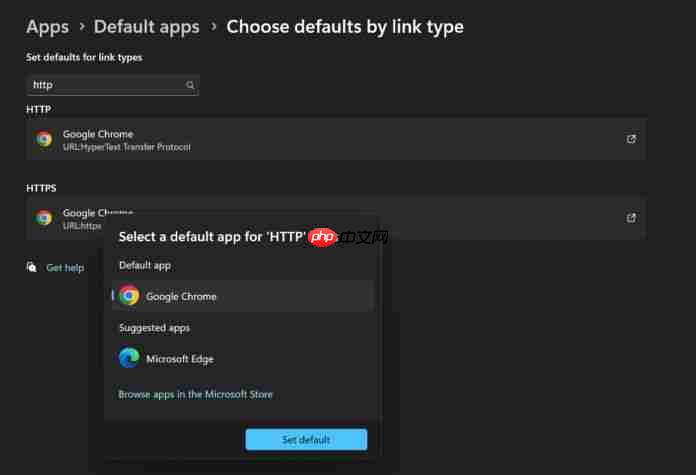Screen dimensions: 696x475
Task: Click the Chrome logo in the default app dialog
Action: pyautogui.click(x=129, y=296)
